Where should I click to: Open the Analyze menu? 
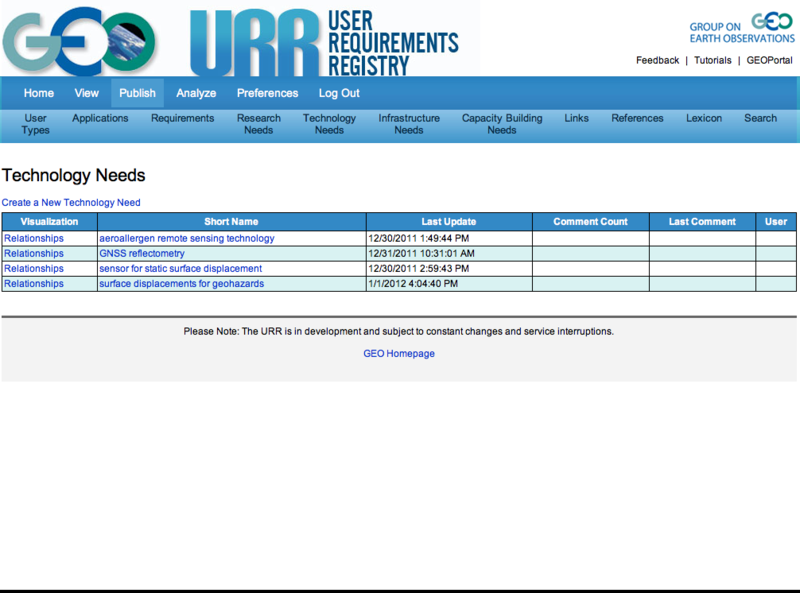pyautogui.click(x=196, y=93)
